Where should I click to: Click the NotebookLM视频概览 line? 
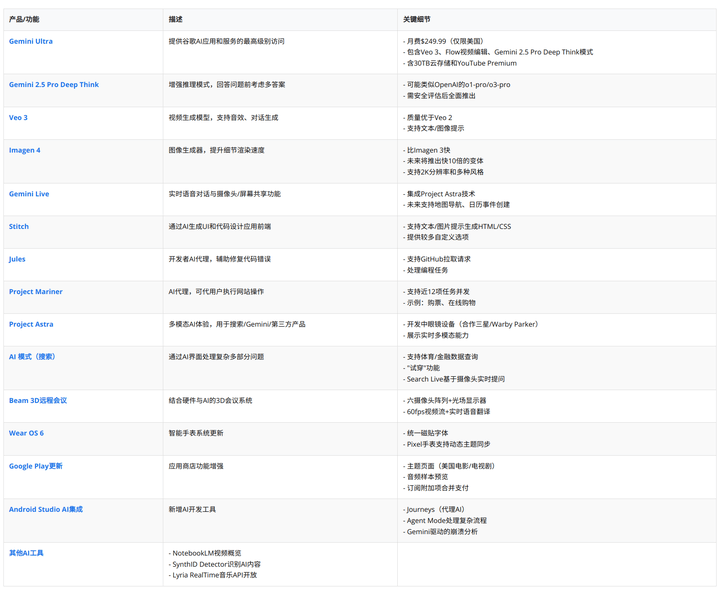(x=205, y=553)
